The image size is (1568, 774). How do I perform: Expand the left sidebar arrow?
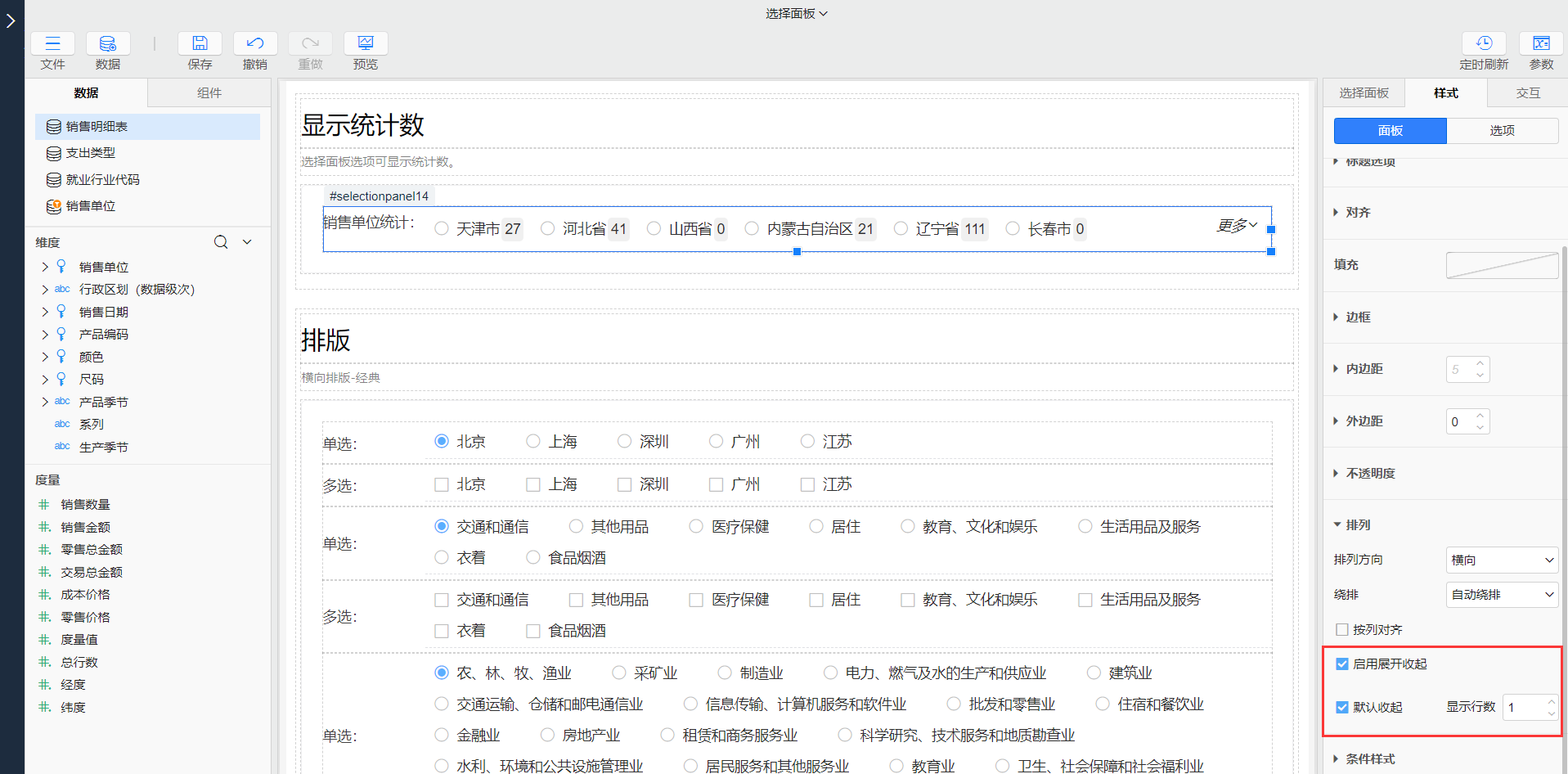click(11, 20)
